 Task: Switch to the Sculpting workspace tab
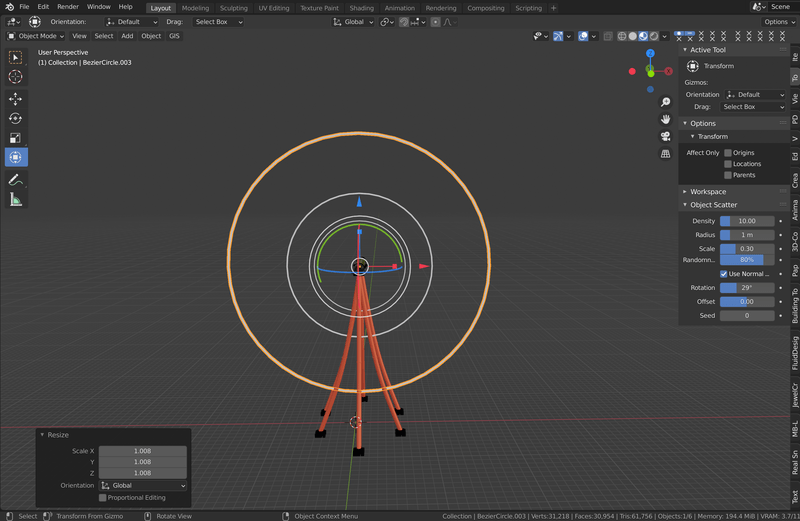[x=233, y=8]
